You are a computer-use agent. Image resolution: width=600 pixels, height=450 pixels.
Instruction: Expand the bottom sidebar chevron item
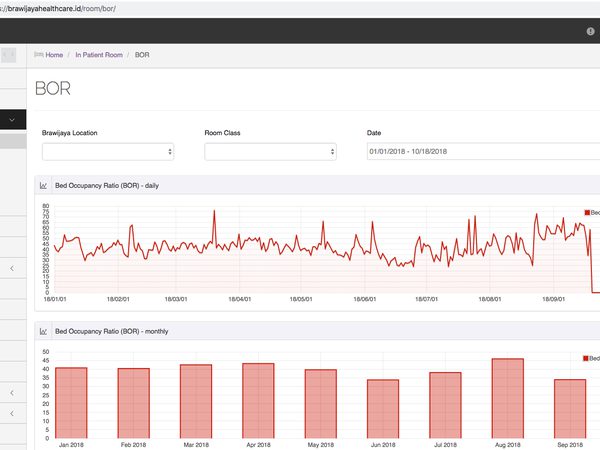[x=12, y=414]
